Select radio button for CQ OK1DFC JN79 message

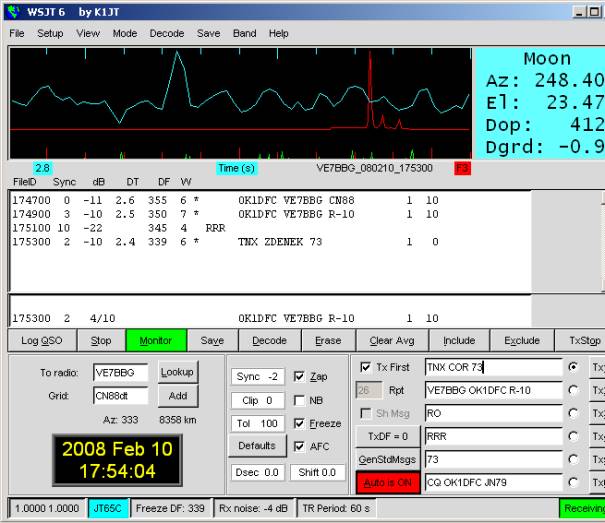click(x=573, y=482)
